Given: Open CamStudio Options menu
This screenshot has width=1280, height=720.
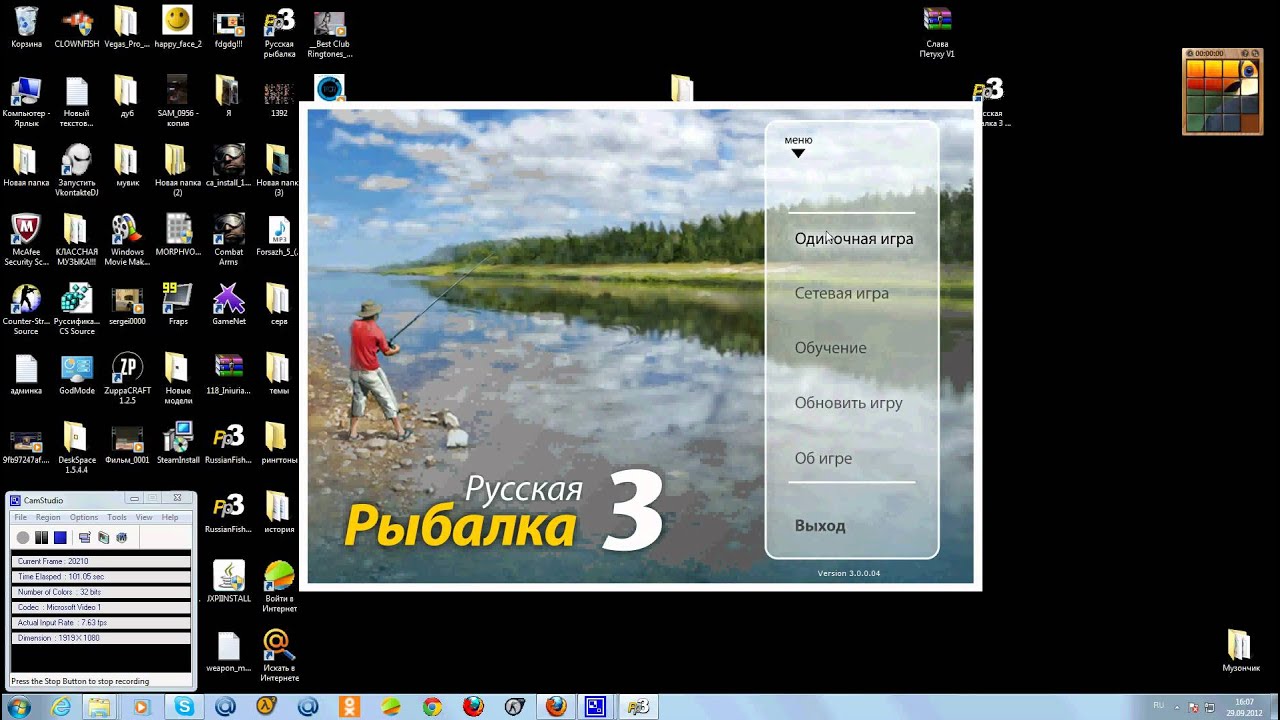Looking at the screenshot, I should pyautogui.click(x=84, y=517).
